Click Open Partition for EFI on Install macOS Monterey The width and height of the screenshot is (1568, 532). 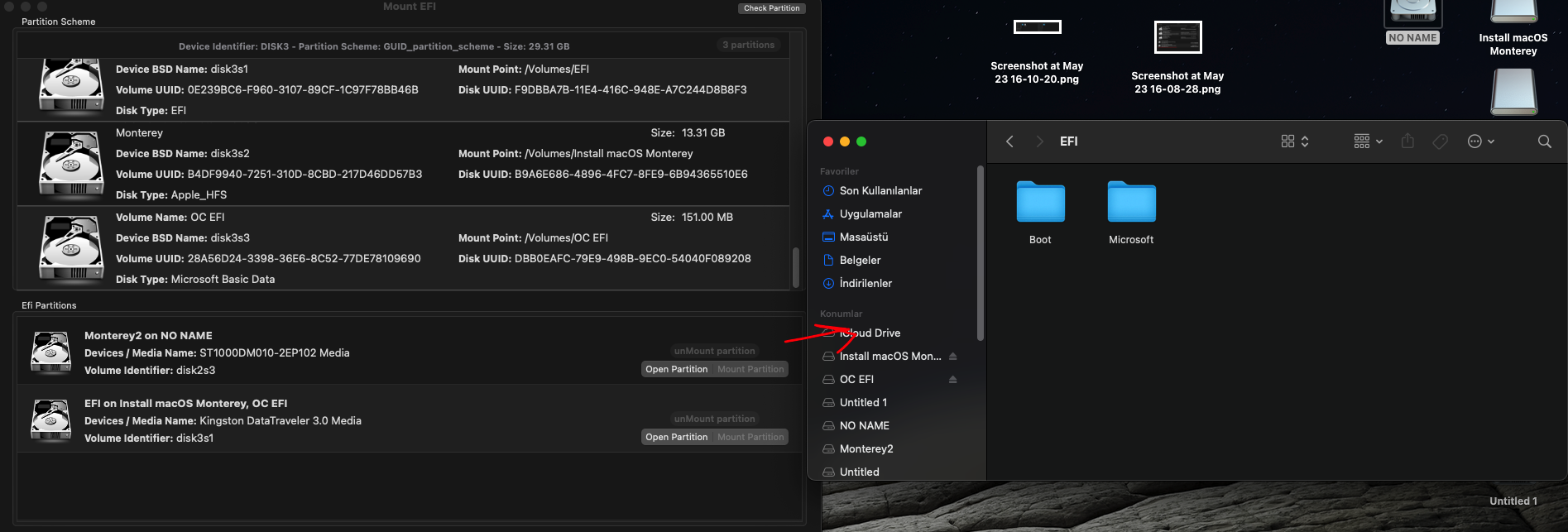pyautogui.click(x=676, y=437)
